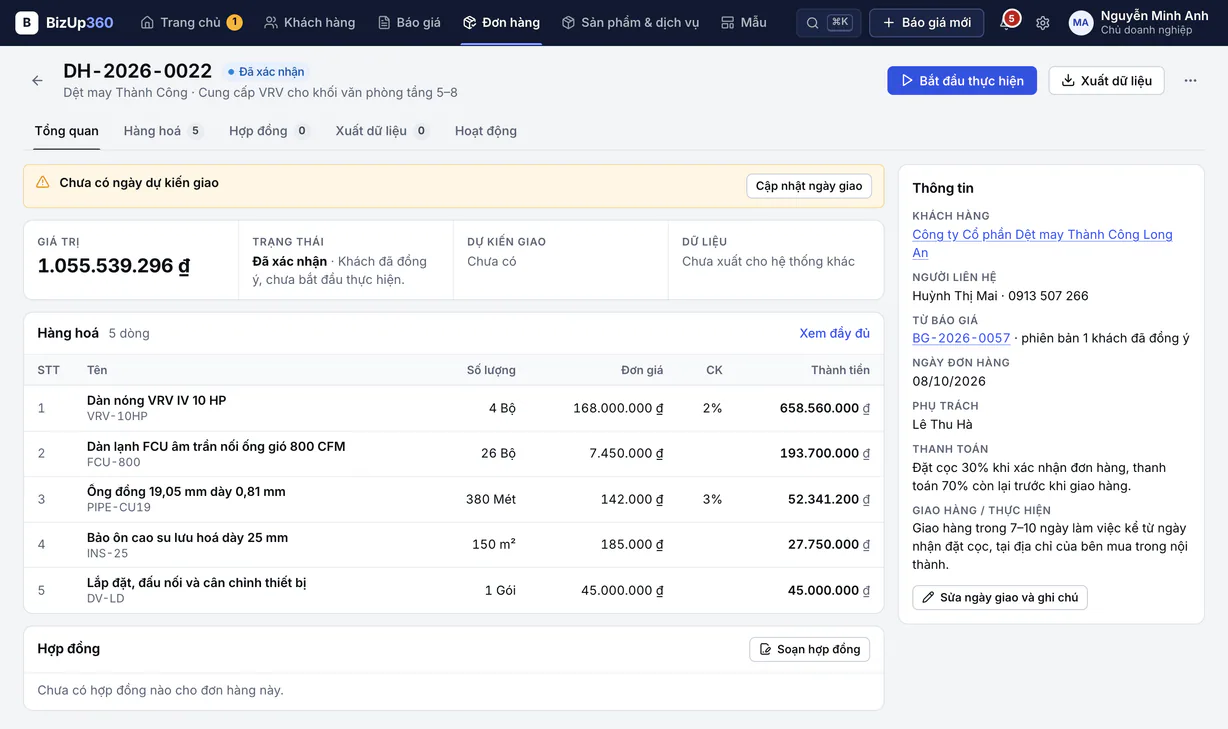Screen dimensions: 1228x729
Task: Open the Hoạt động tab
Action: coord(486,131)
